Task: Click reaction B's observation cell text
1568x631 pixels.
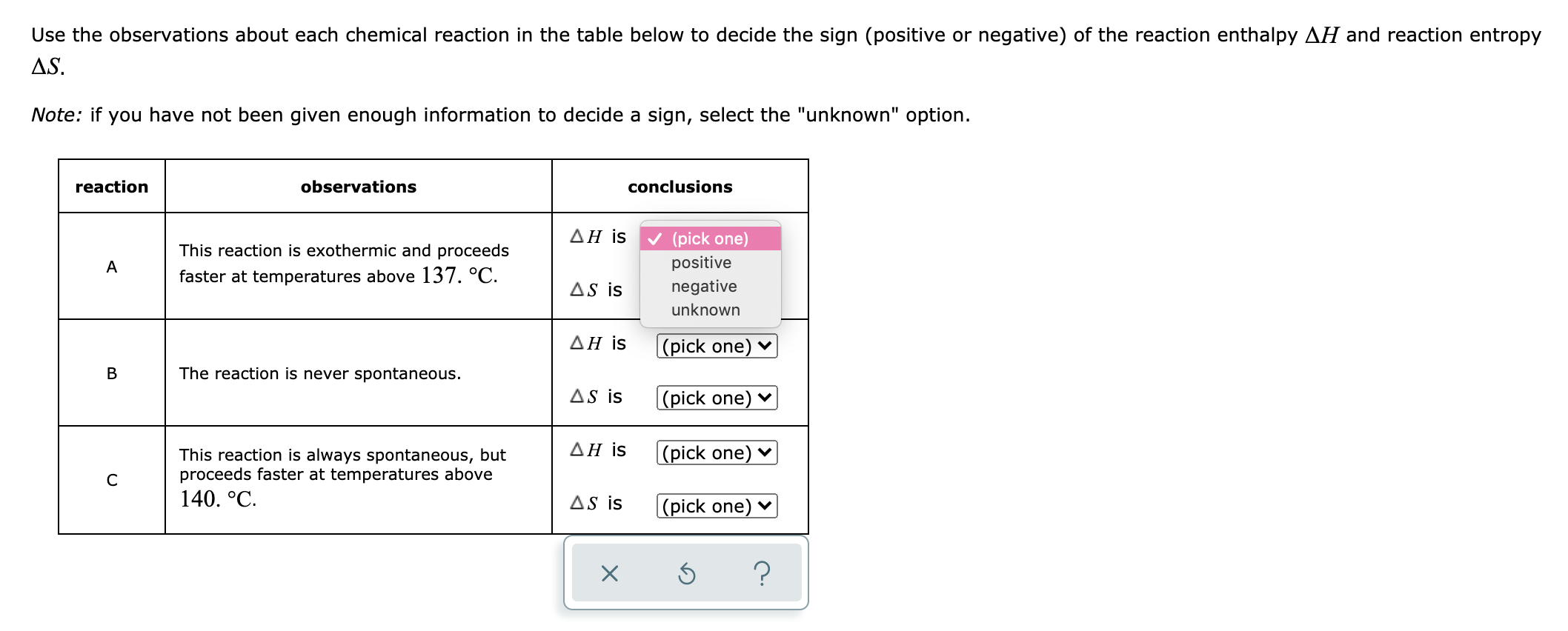Action: (320, 373)
